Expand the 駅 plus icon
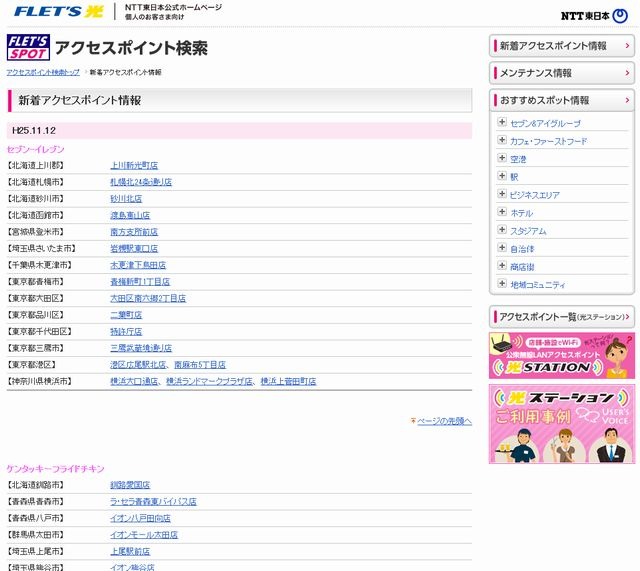 (502, 176)
